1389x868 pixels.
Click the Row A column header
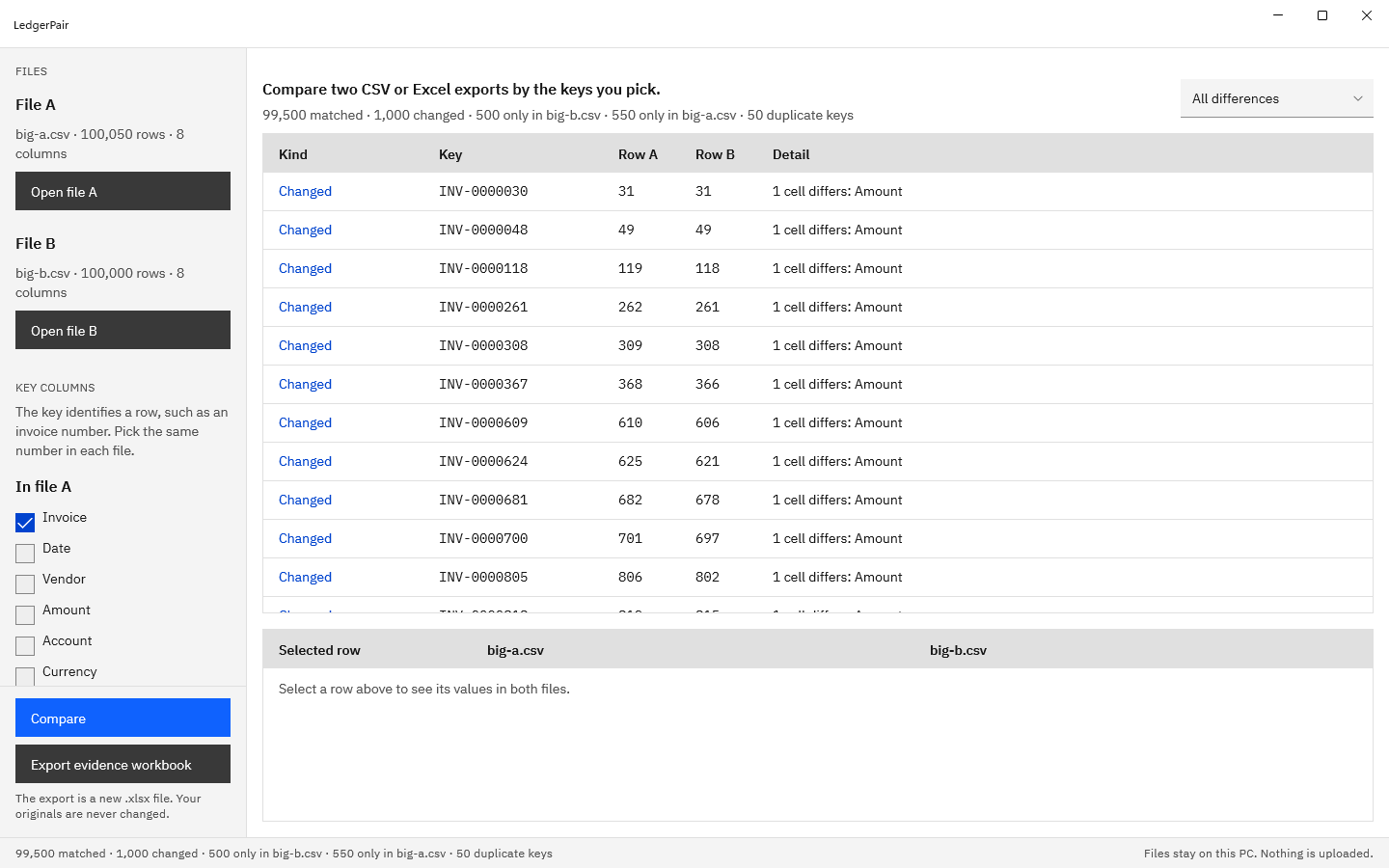coord(638,154)
